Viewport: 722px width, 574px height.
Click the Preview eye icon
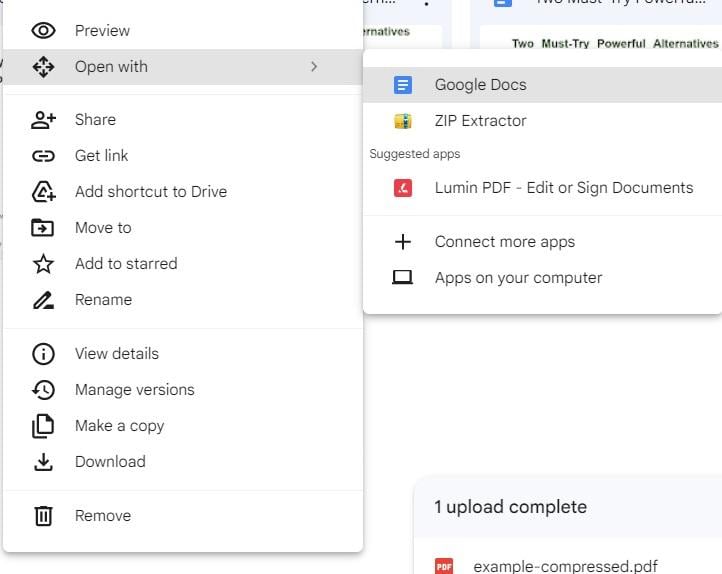(43, 31)
